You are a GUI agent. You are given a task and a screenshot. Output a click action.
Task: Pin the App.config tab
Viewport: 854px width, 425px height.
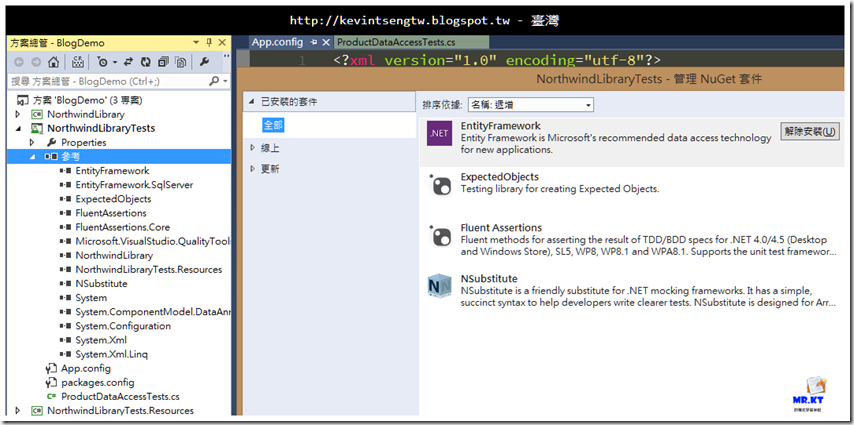click(x=314, y=42)
